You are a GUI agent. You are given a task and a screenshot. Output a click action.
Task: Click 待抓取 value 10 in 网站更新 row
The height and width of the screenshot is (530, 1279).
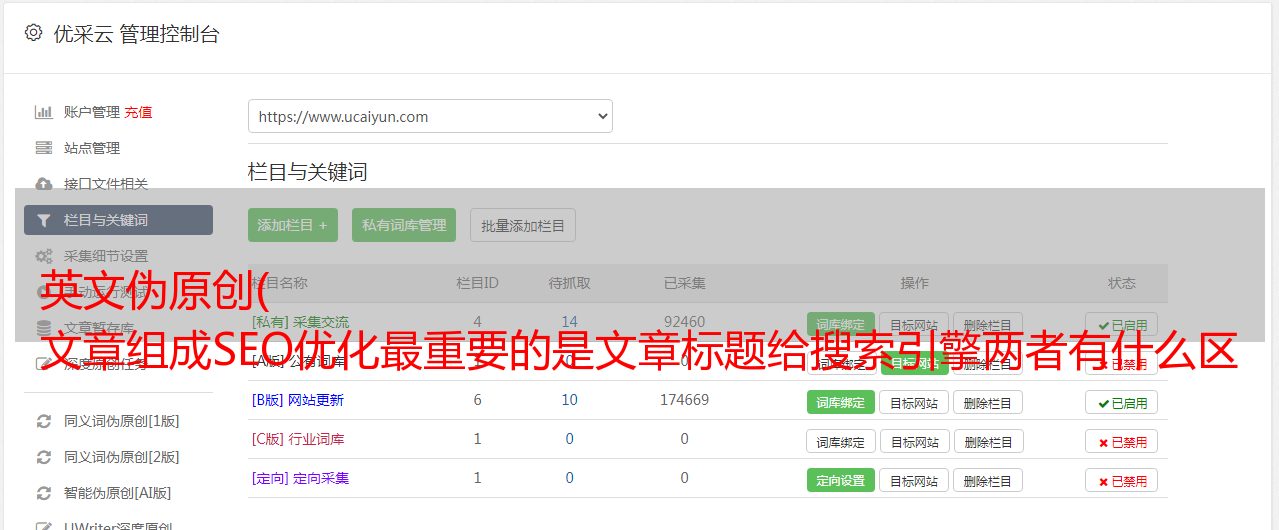(x=569, y=400)
